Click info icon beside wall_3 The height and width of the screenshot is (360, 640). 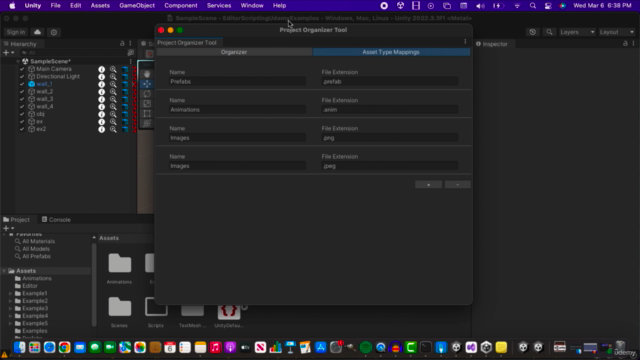tap(102, 99)
